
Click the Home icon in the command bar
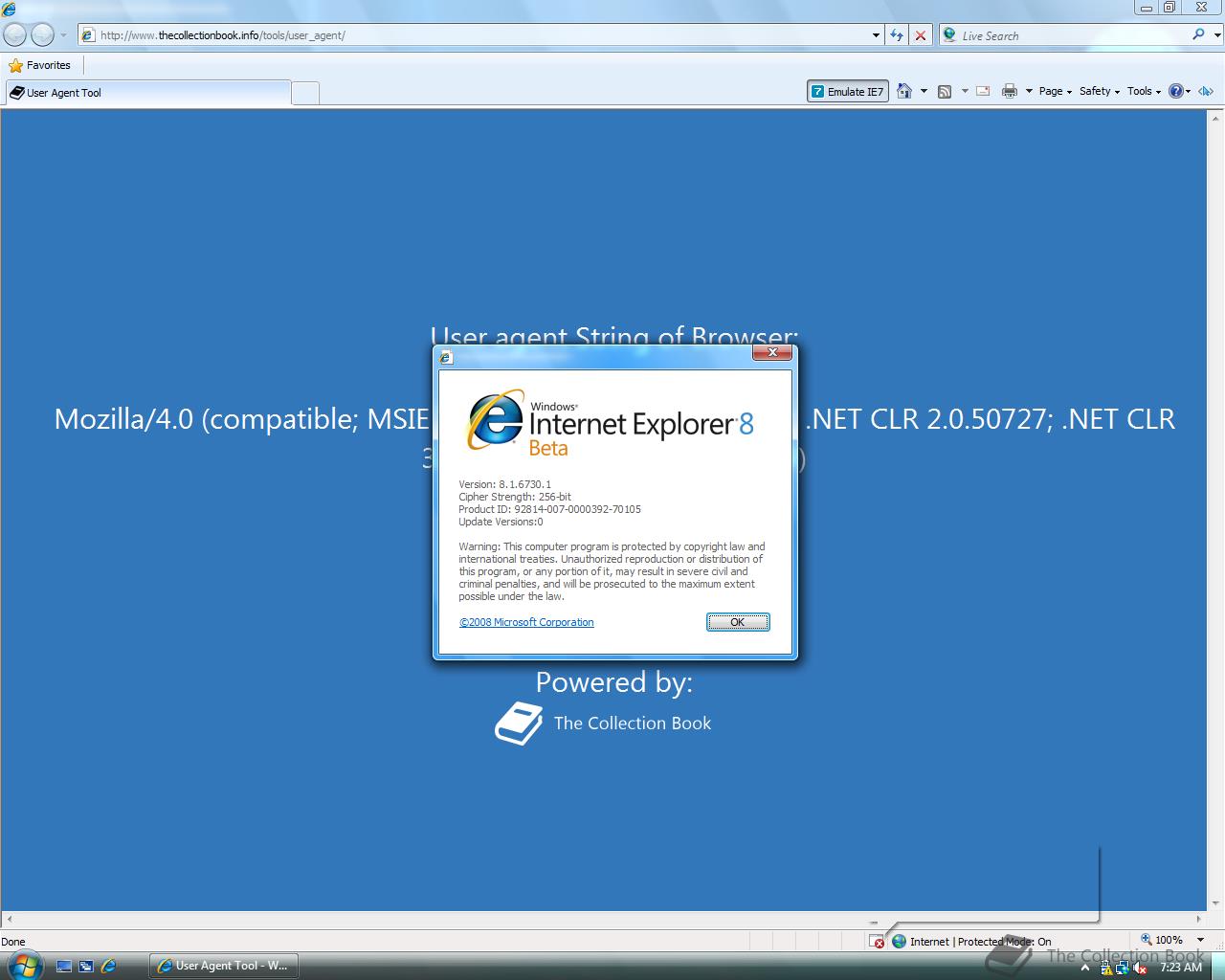(x=903, y=91)
